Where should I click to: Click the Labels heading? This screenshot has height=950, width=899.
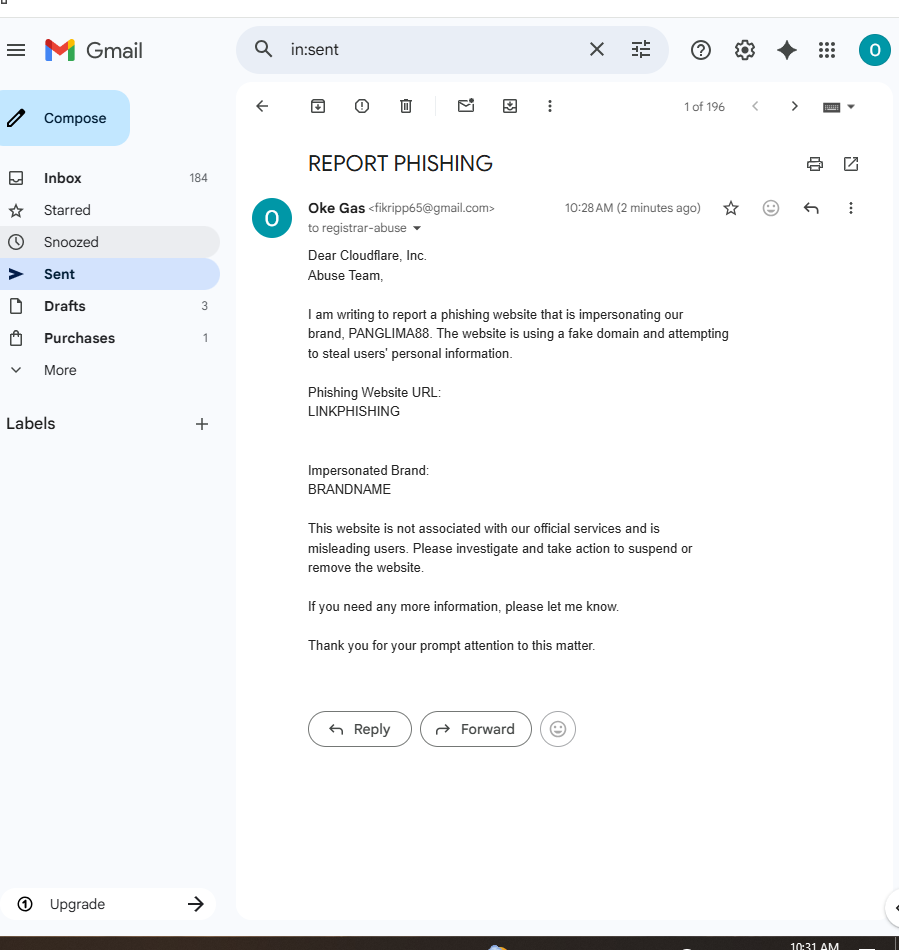coord(31,424)
